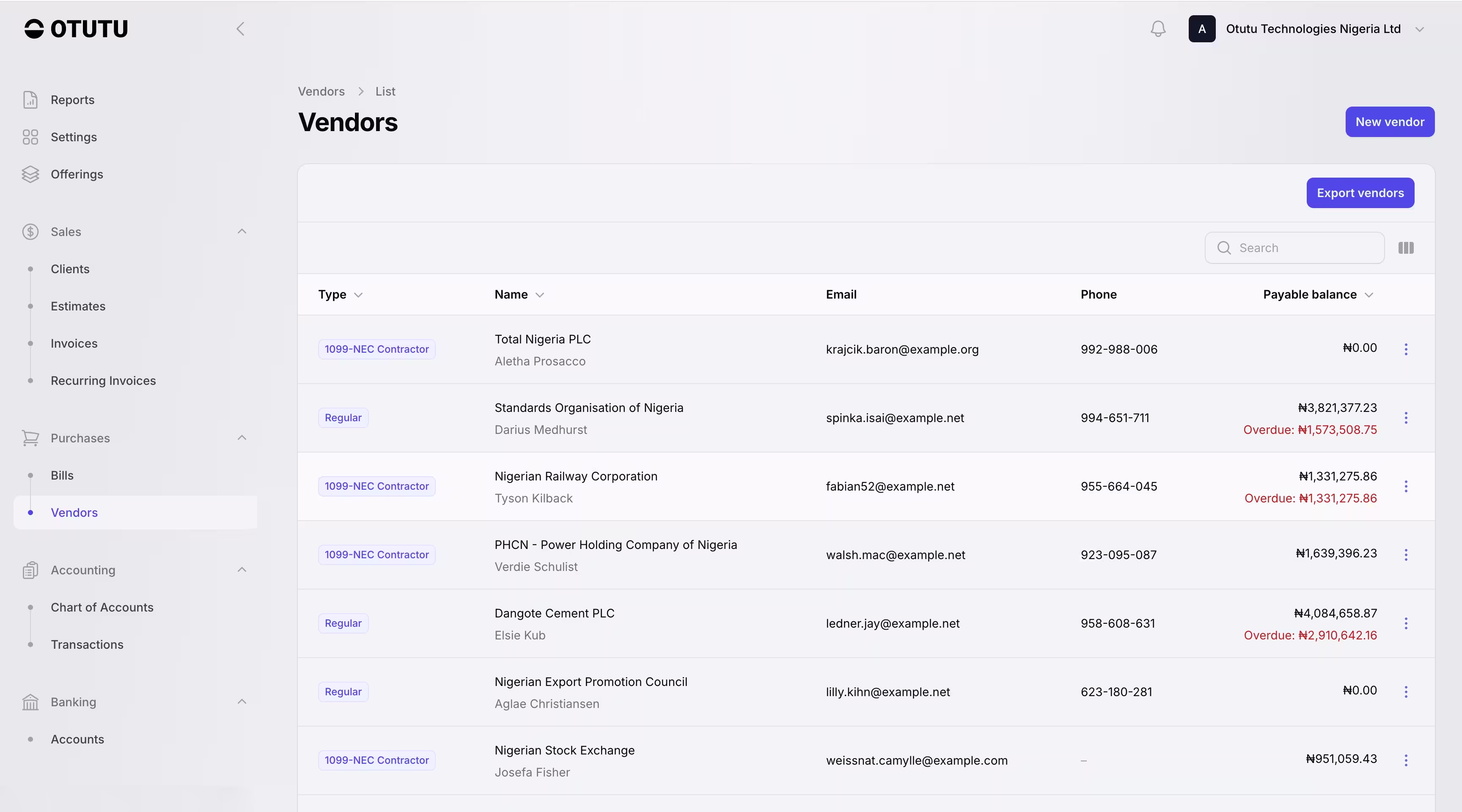Open row actions for Dangote Cement PLC

click(1406, 624)
